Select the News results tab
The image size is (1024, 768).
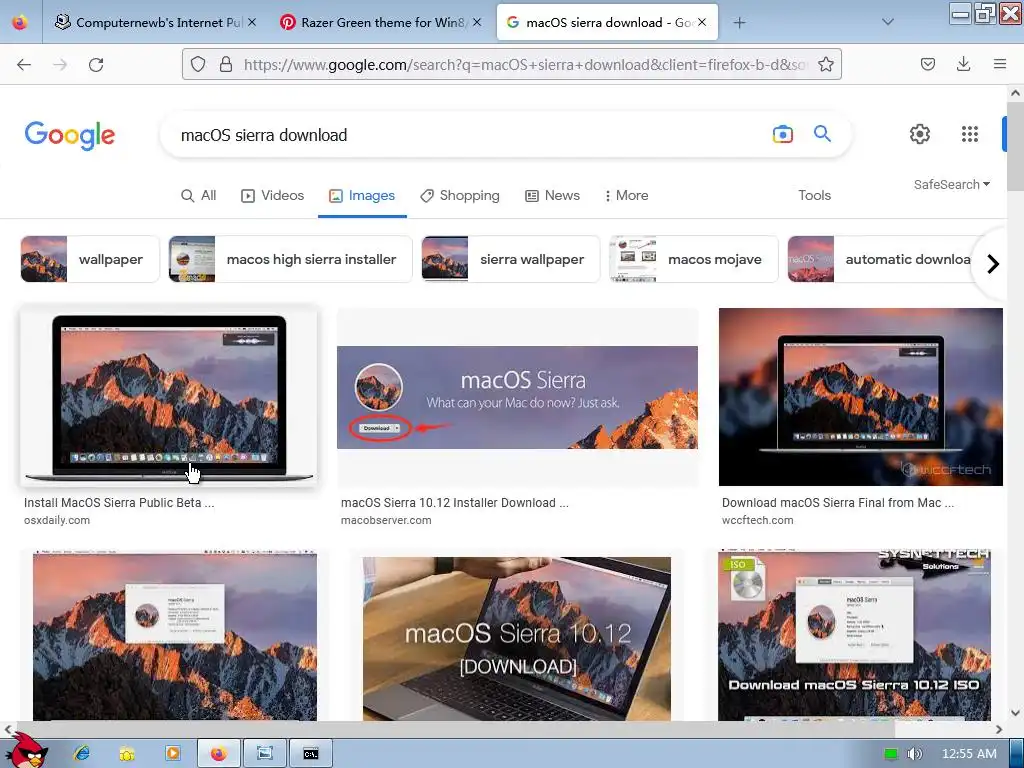tap(552, 195)
